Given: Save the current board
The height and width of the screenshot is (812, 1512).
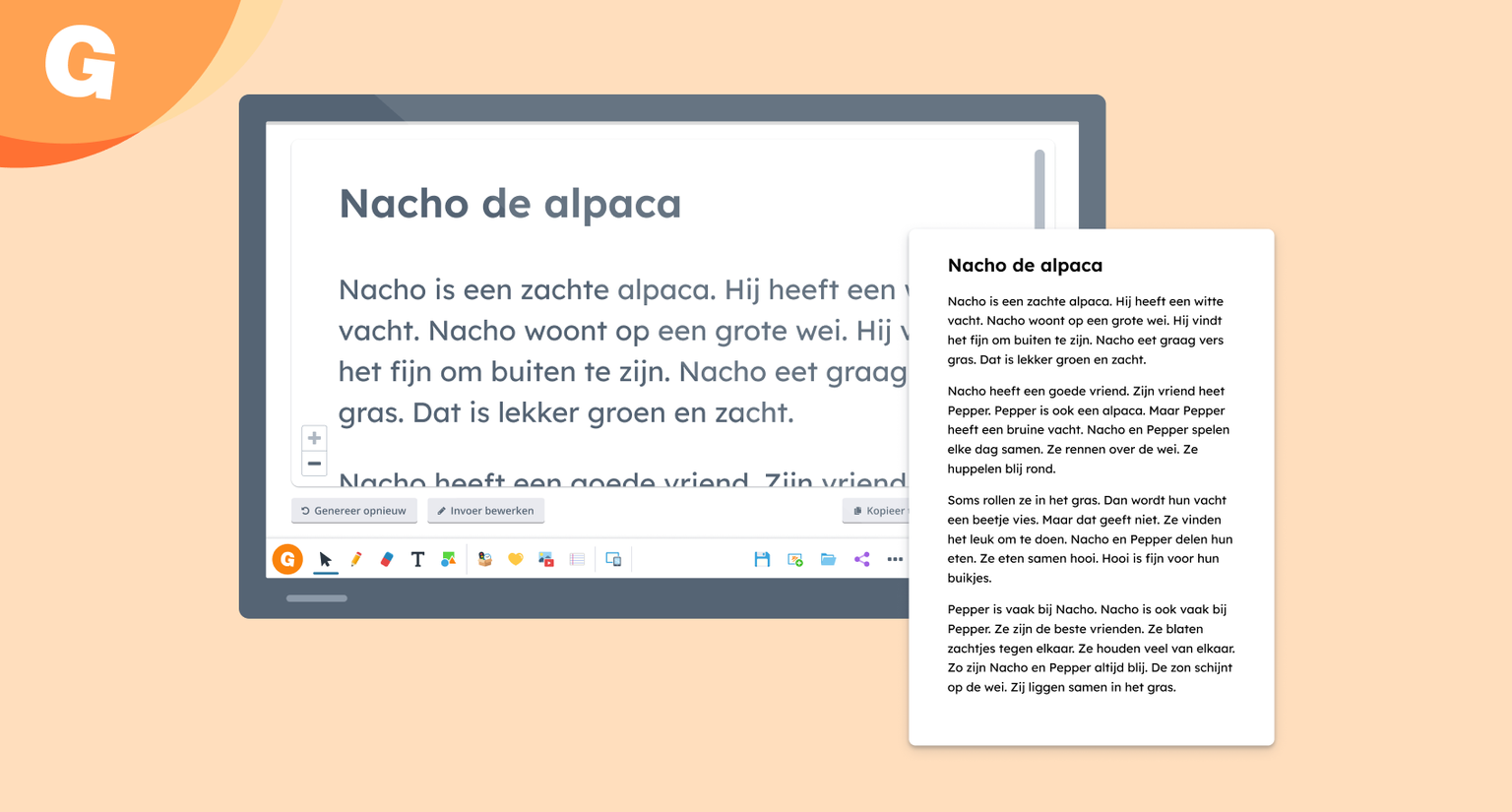Looking at the screenshot, I should (762, 559).
